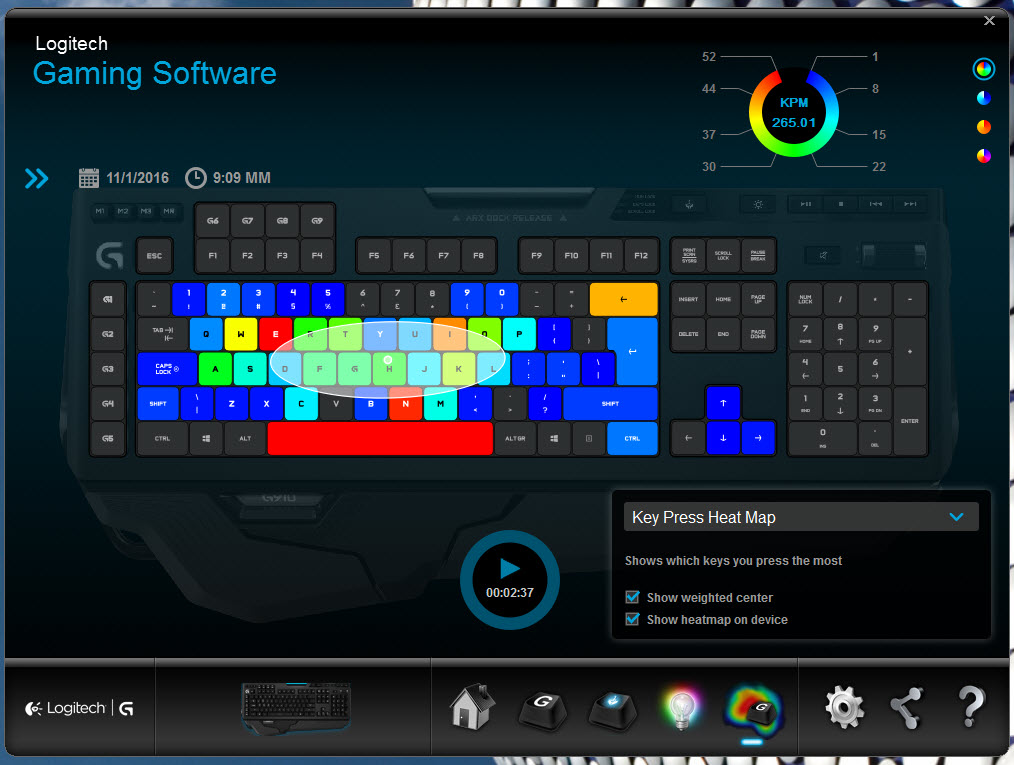Open the Customize G-keys icon
This screenshot has width=1014, height=765.
click(543, 709)
